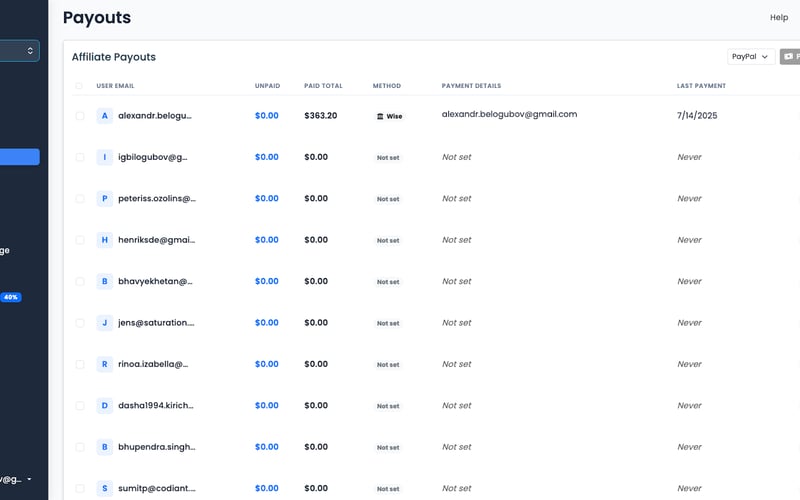Click the D avatar for dasha1994.kirich

(105, 406)
